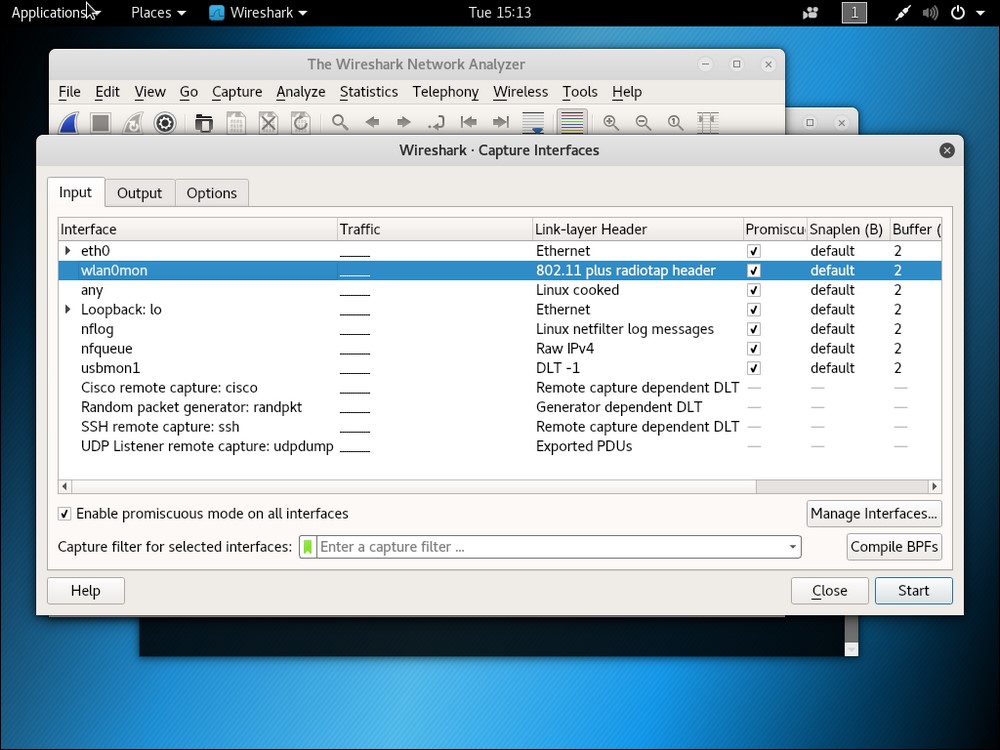This screenshot has width=1000, height=750.
Task: Click the network connection icon in top bar
Action: pyautogui.click(x=902, y=13)
